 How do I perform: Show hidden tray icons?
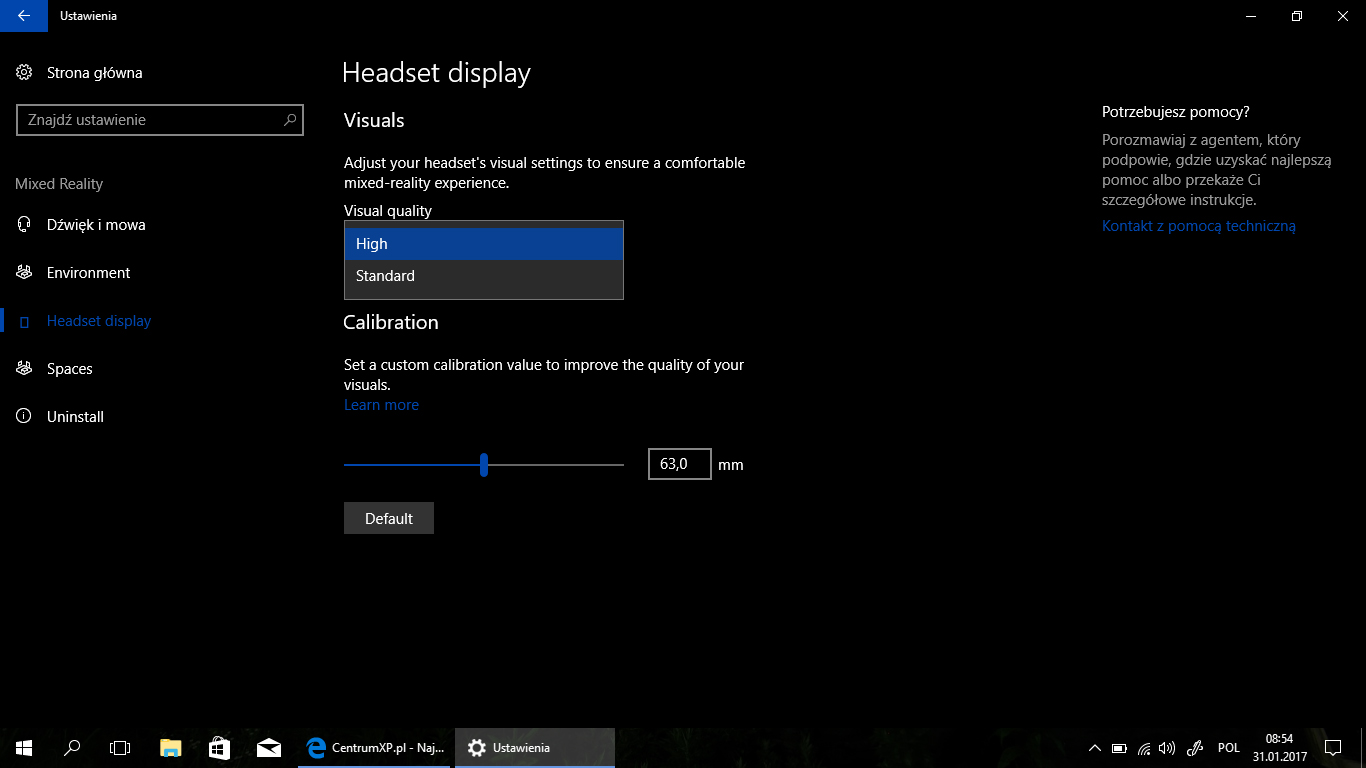(1095, 748)
